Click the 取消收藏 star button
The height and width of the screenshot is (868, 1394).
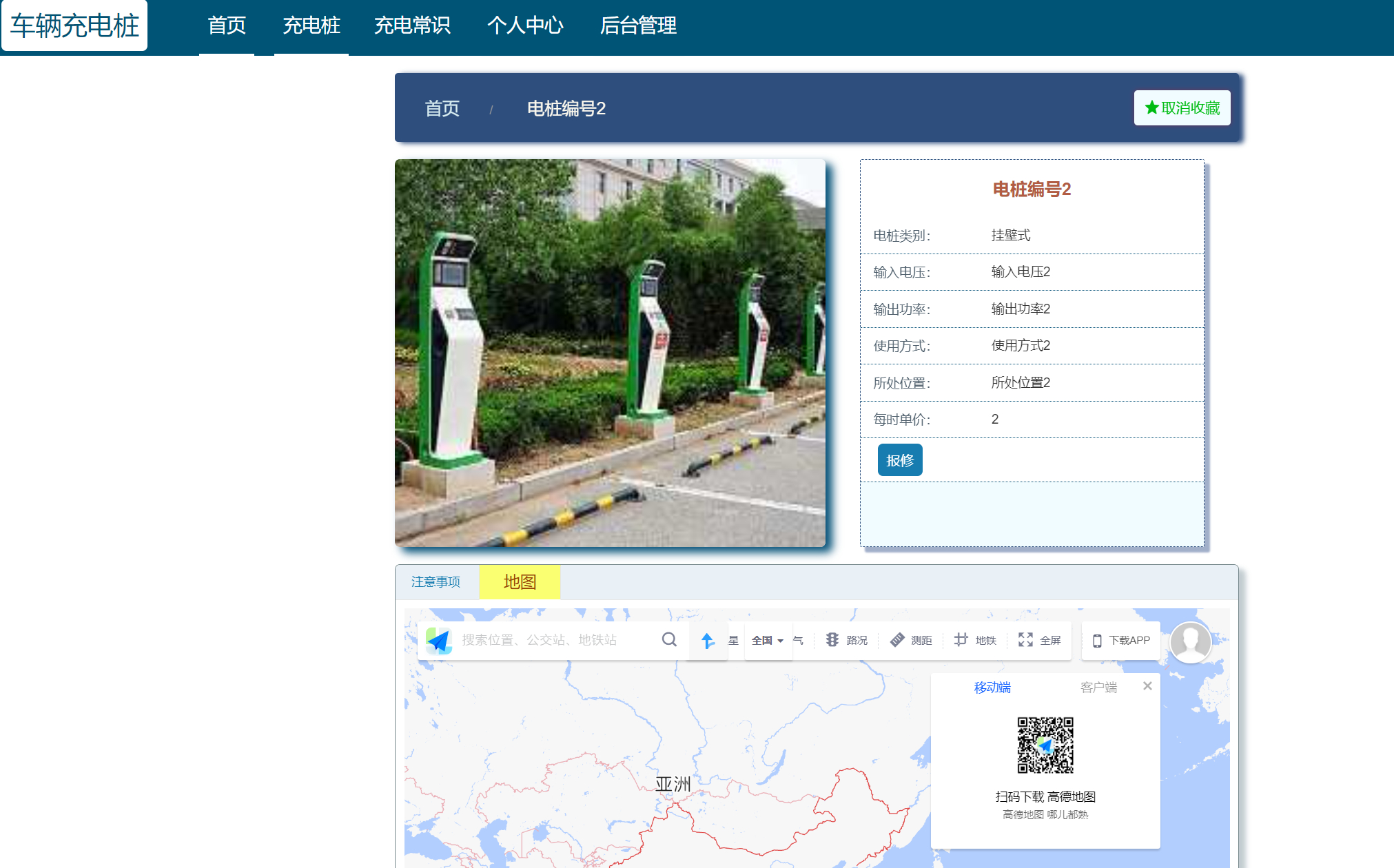[x=1182, y=108]
